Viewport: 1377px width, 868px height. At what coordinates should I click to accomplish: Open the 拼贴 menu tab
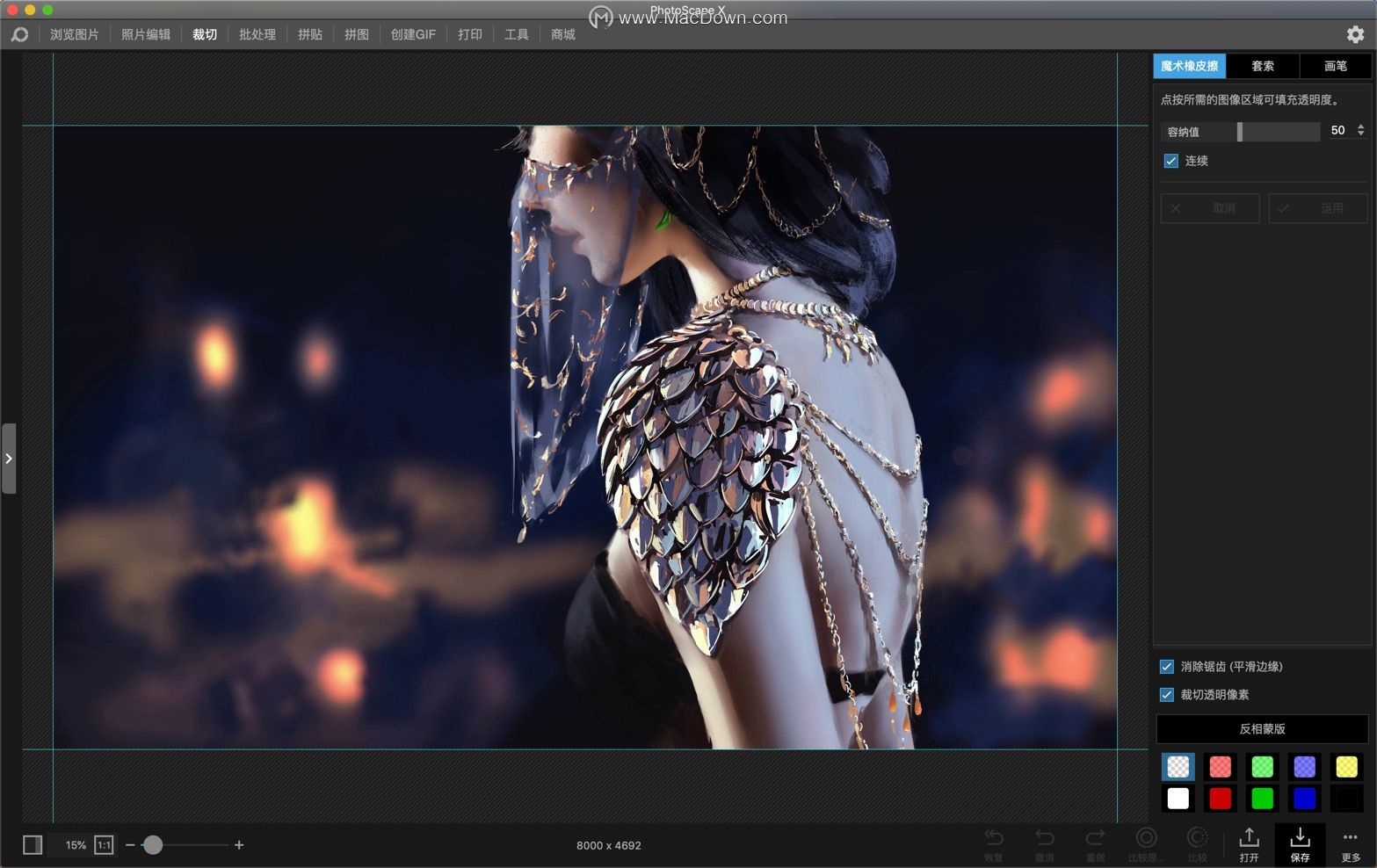310,34
